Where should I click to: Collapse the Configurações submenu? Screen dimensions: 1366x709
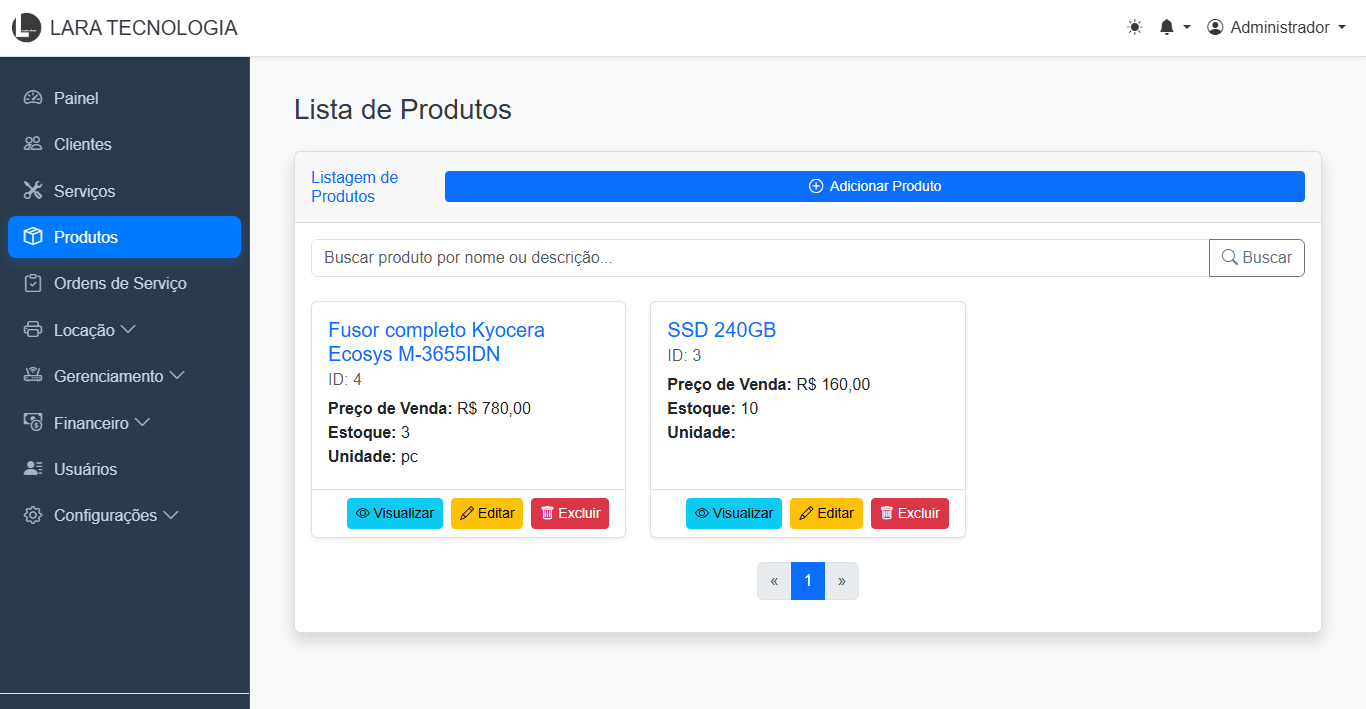102,515
